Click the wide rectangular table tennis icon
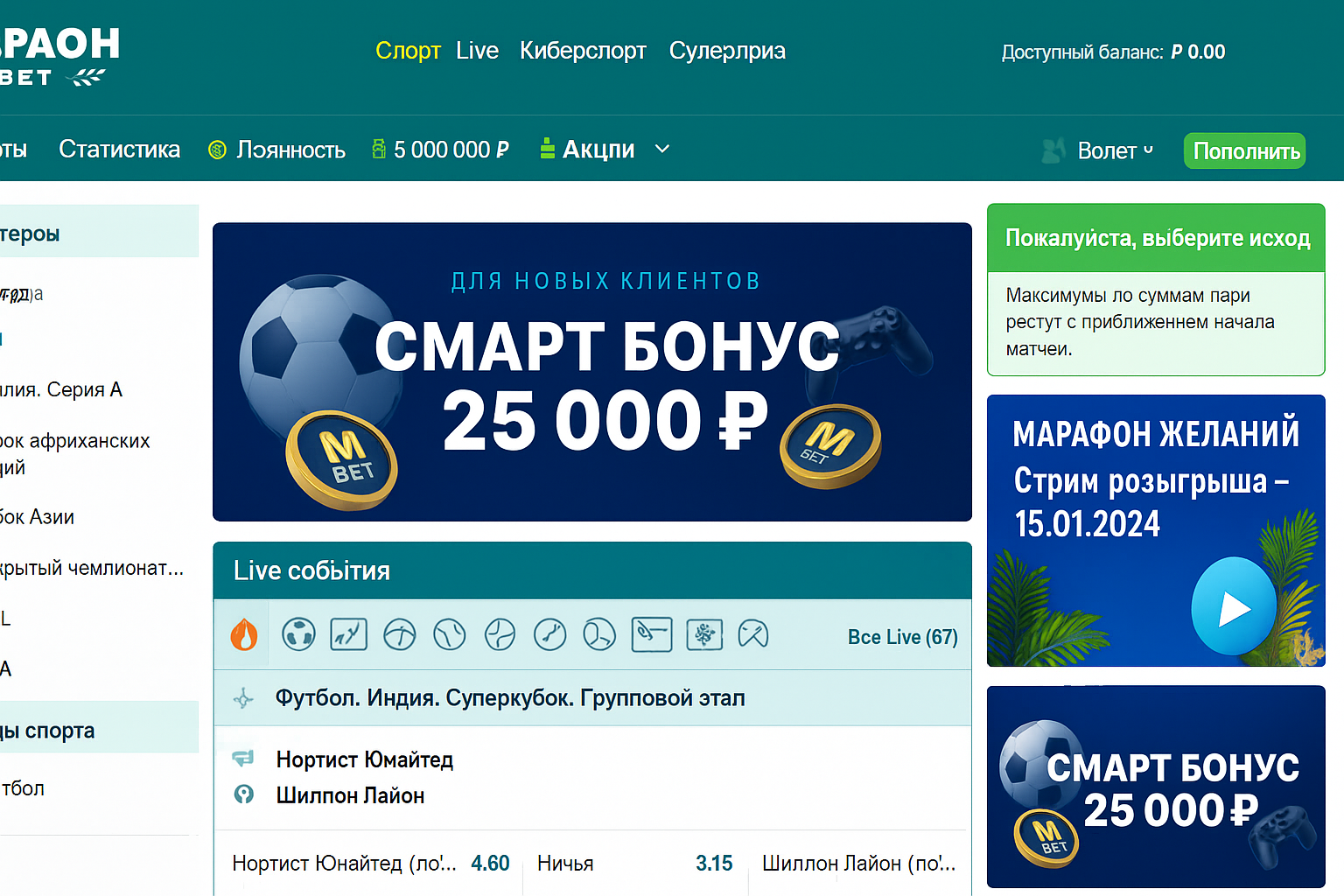Image resolution: width=1344 pixels, height=896 pixels. coord(651,634)
